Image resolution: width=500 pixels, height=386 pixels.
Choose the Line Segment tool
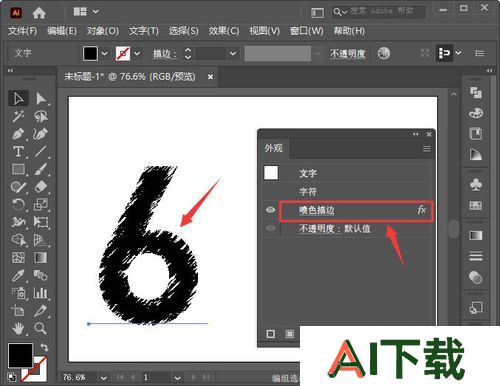41,152
